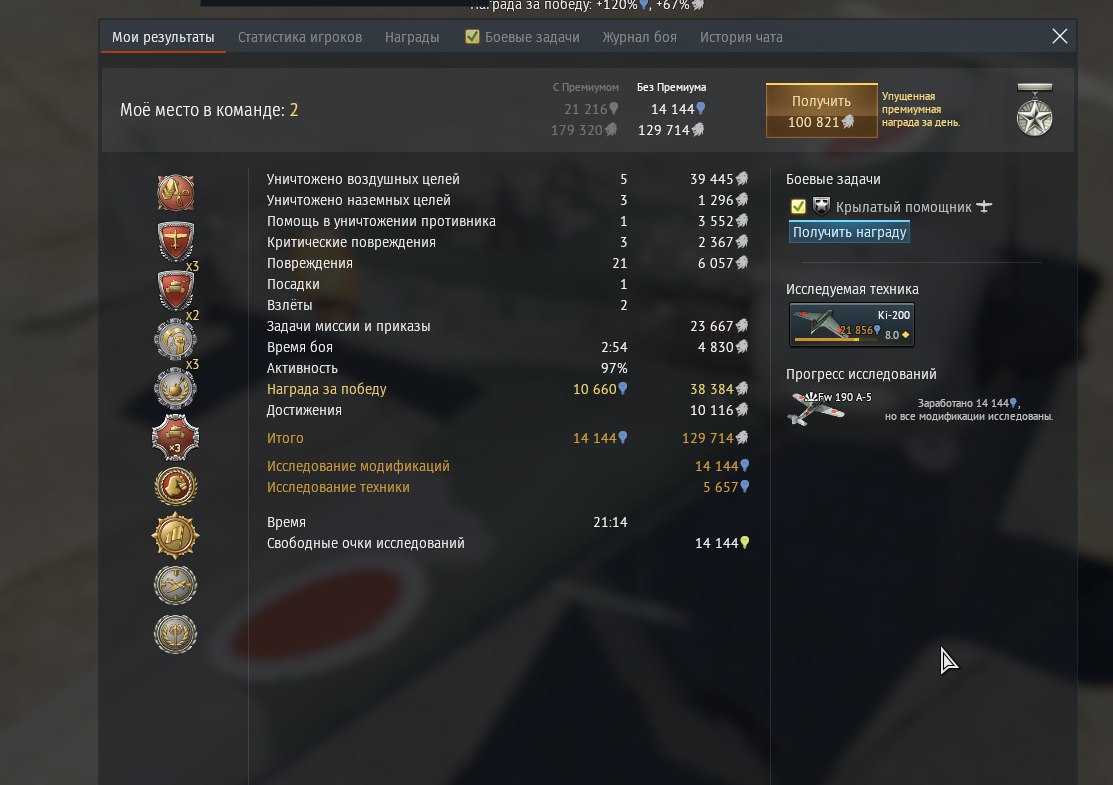Toggle the Боевые задачи tab checkbox
Viewport: 1113px width, 785px height.
[x=472, y=37]
